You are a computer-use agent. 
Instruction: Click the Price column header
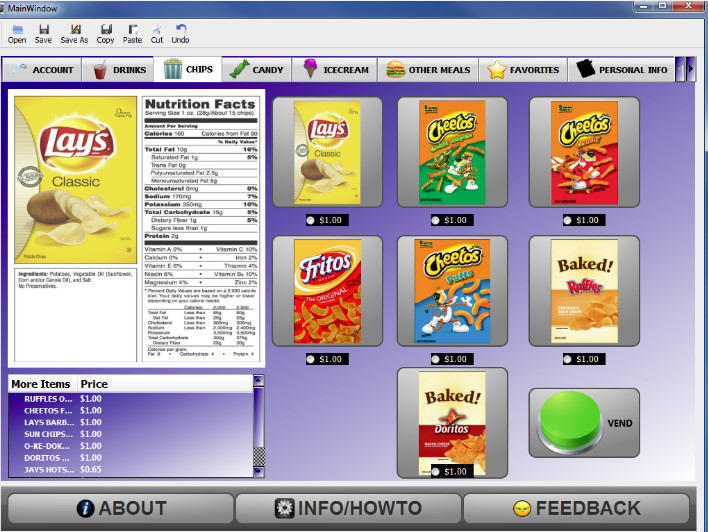(x=165, y=384)
